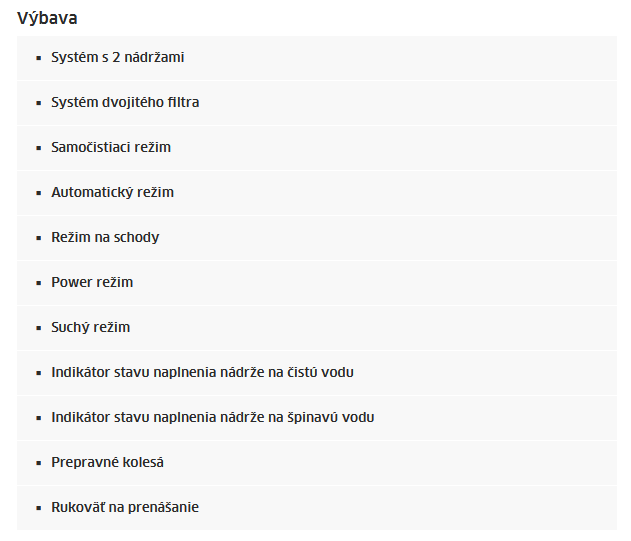Click the bullet beside Automatický režim

(x=39, y=194)
